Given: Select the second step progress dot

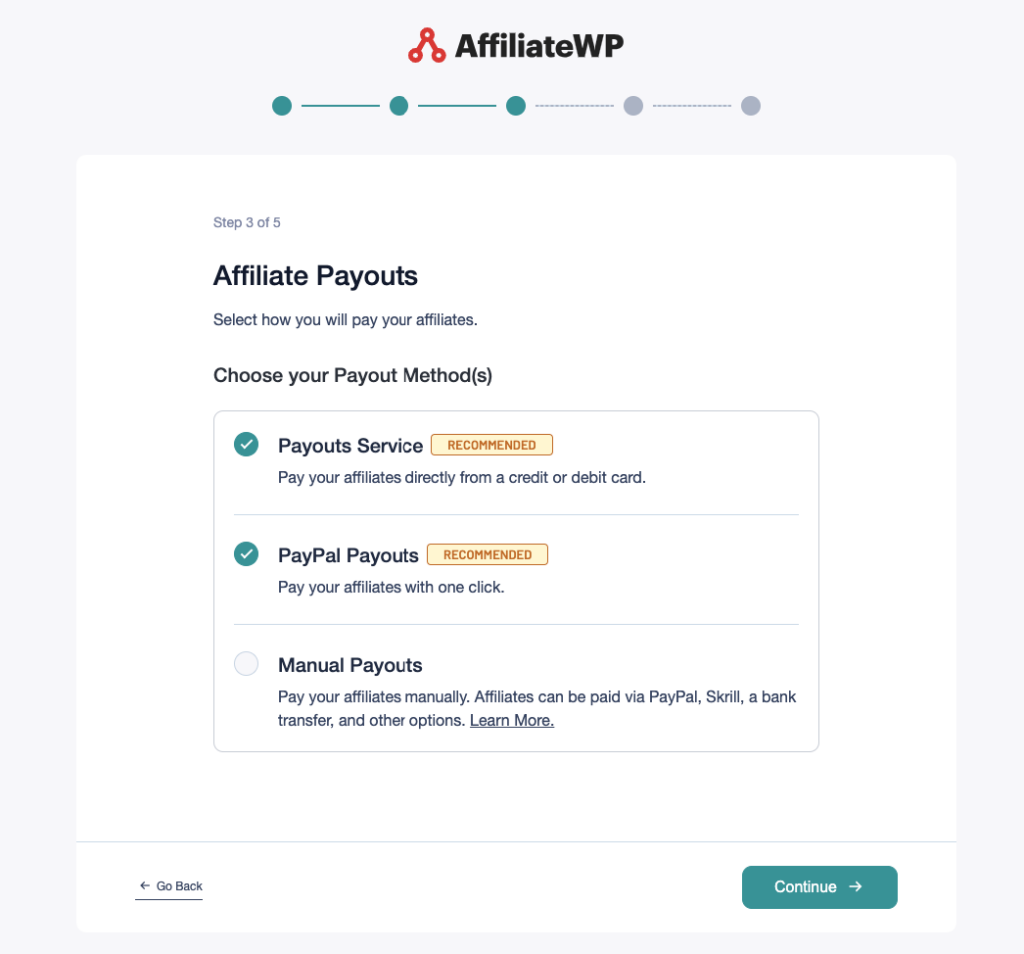Looking at the screenshot, I should click(399, 106).
